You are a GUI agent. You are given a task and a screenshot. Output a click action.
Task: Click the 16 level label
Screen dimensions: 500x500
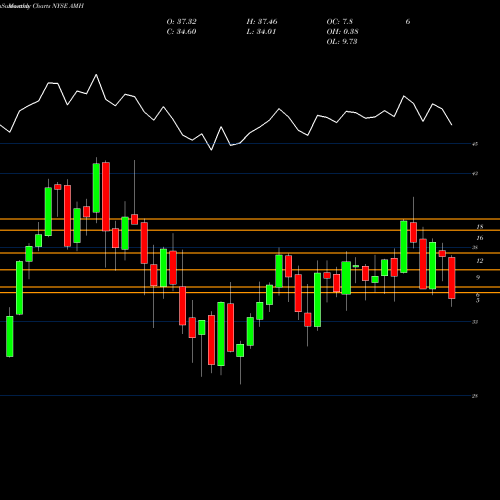pos(480,238)
